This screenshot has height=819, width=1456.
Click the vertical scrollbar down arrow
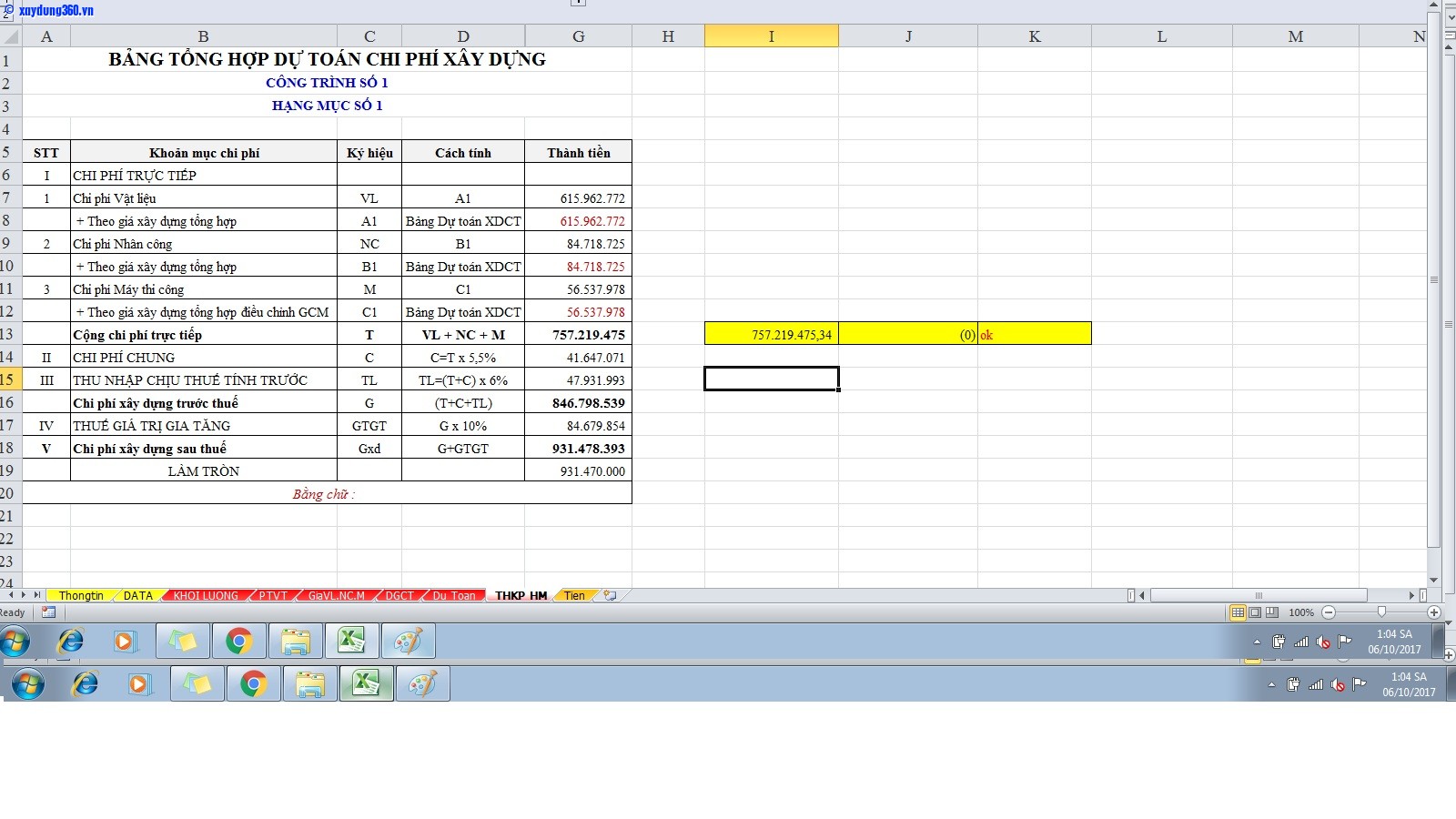tap(1434, 580)
